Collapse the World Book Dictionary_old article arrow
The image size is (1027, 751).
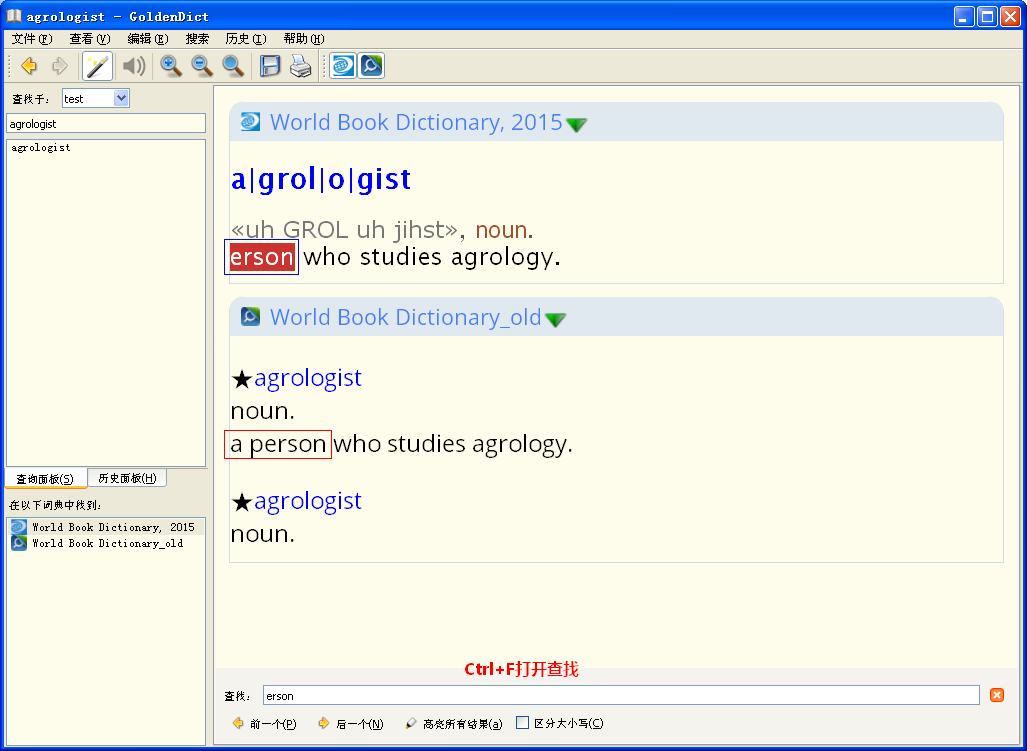[x=555, y=320]
